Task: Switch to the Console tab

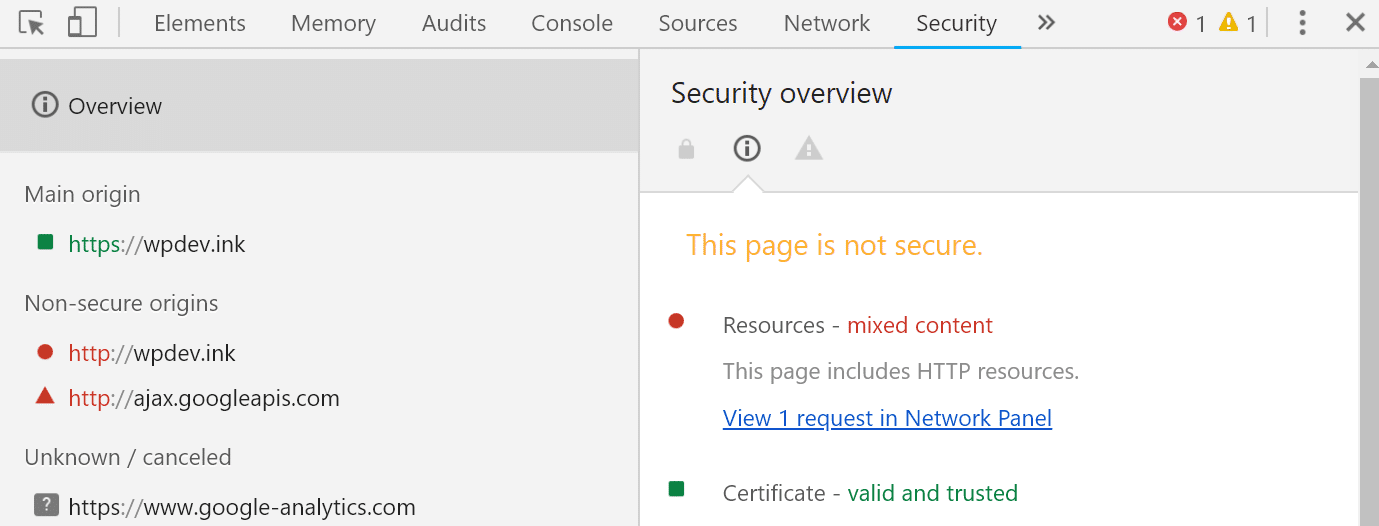Action: pyautogui.click(x=572, y=23)
